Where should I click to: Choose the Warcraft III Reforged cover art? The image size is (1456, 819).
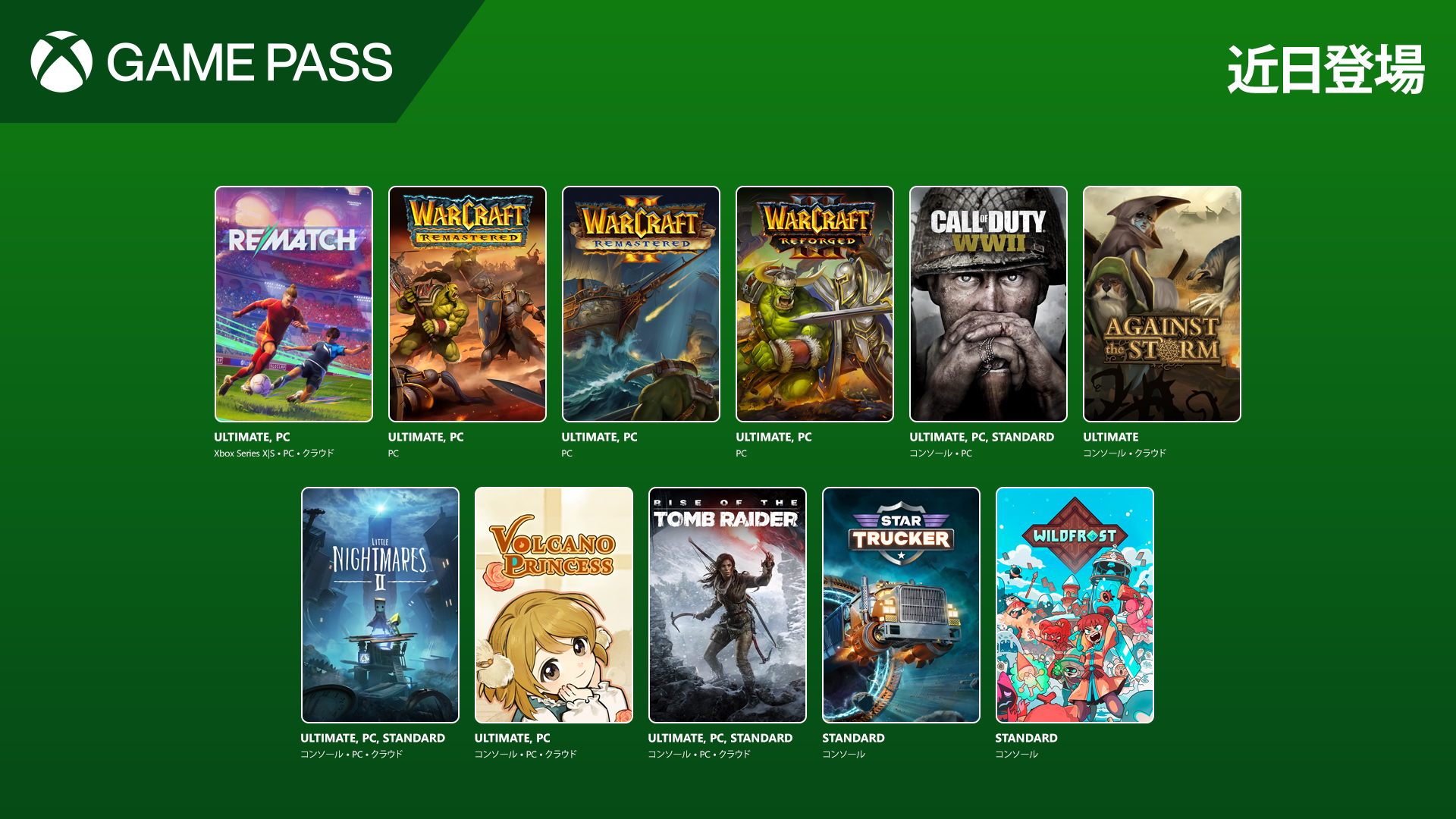[x=814, y=304]
